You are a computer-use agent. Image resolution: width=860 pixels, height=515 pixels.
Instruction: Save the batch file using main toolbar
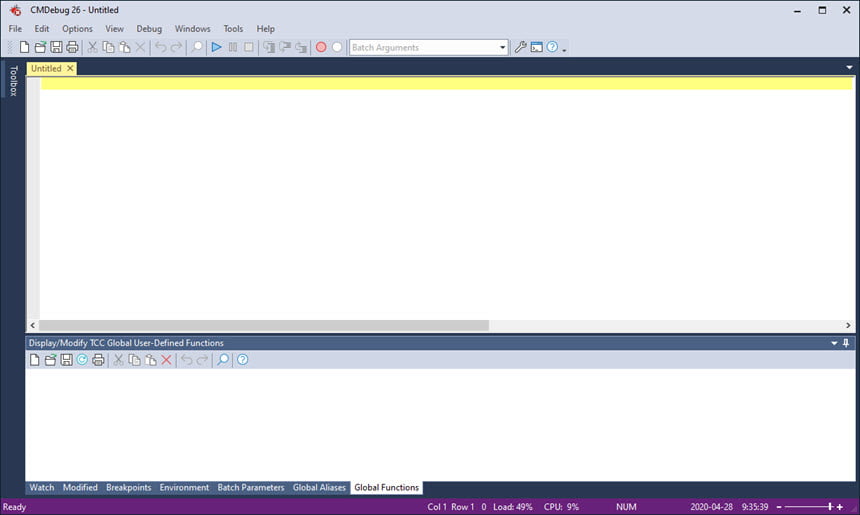click(x=56, y=47)
